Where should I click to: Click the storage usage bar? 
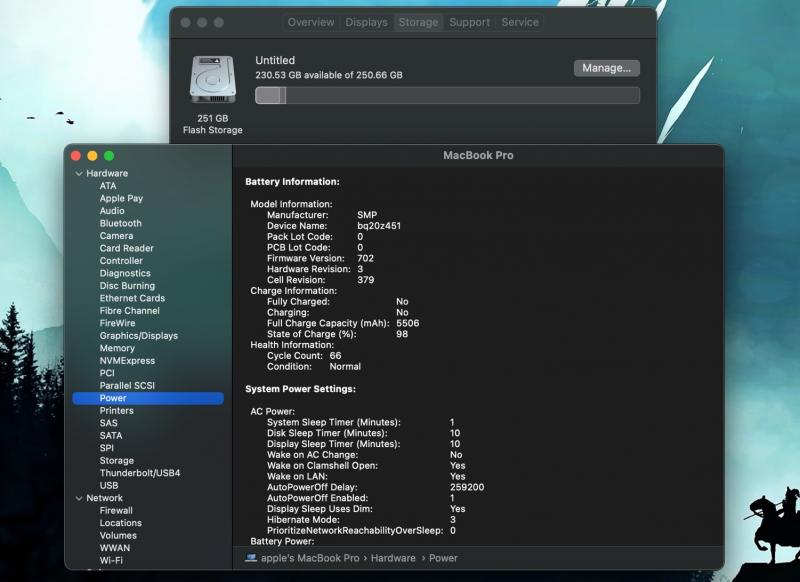pyautogui.click(x=447, y=95)
